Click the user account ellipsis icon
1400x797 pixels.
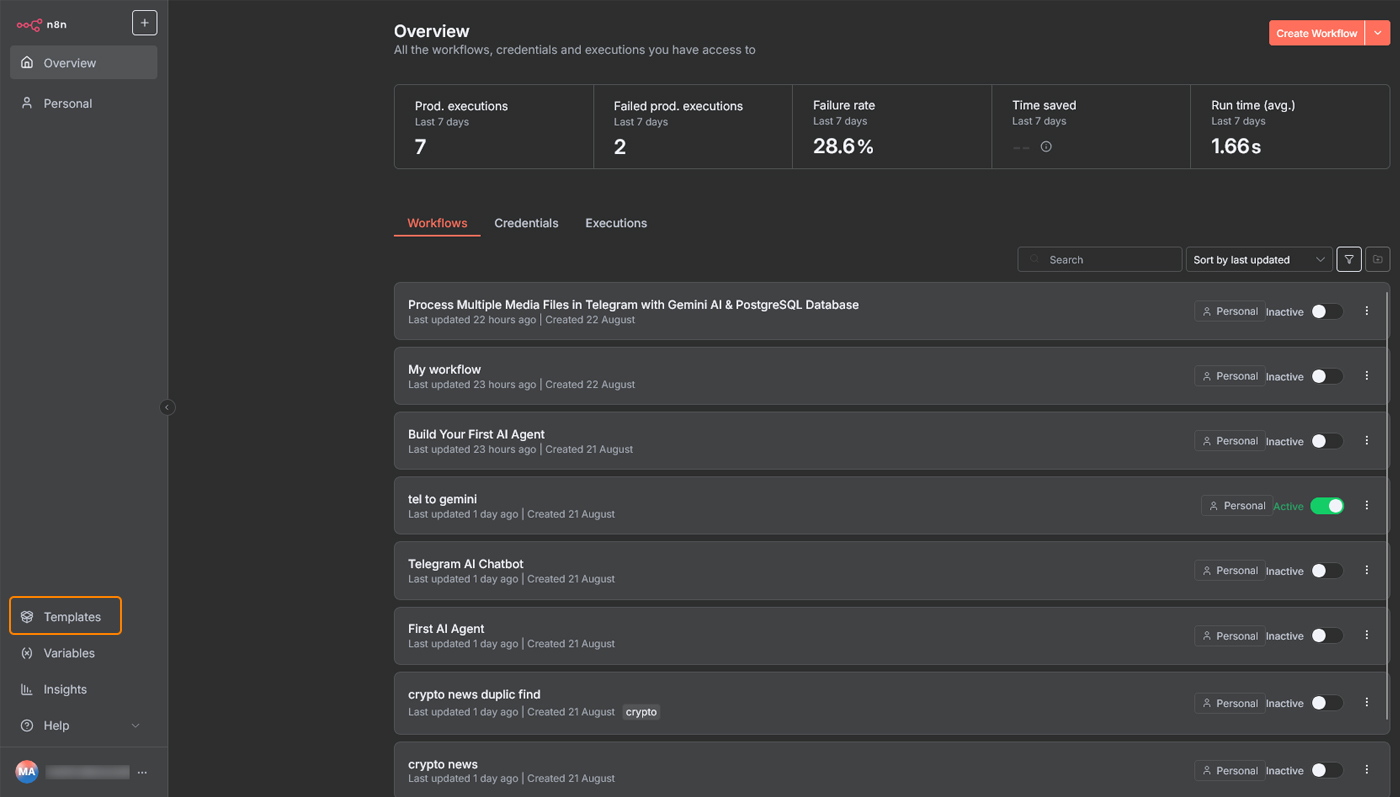point(142,772)
